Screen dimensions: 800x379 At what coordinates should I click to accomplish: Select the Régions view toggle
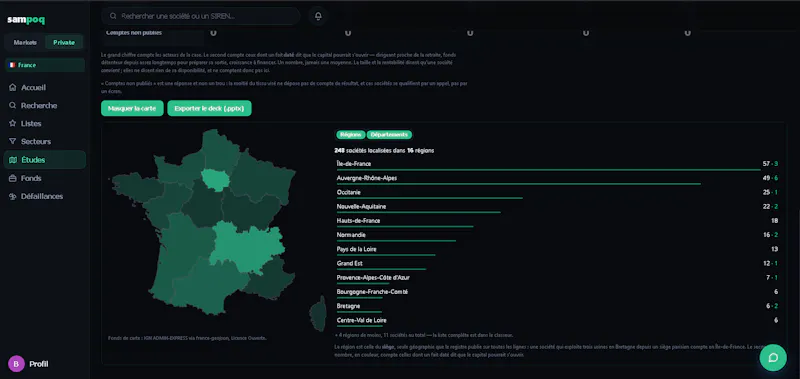[x=351, y=135]
